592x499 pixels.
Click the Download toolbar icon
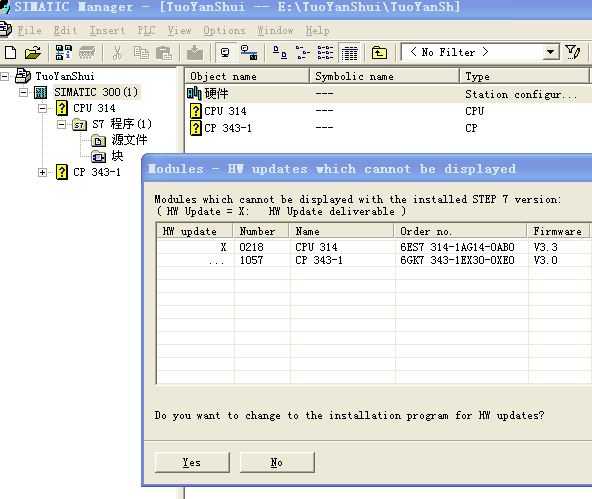195,52
